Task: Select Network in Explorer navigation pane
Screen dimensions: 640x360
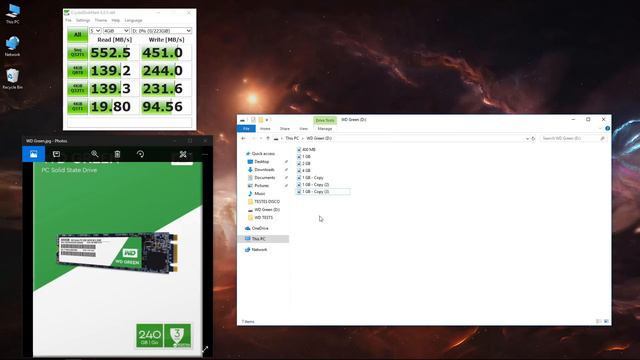Action: (256, 249)
